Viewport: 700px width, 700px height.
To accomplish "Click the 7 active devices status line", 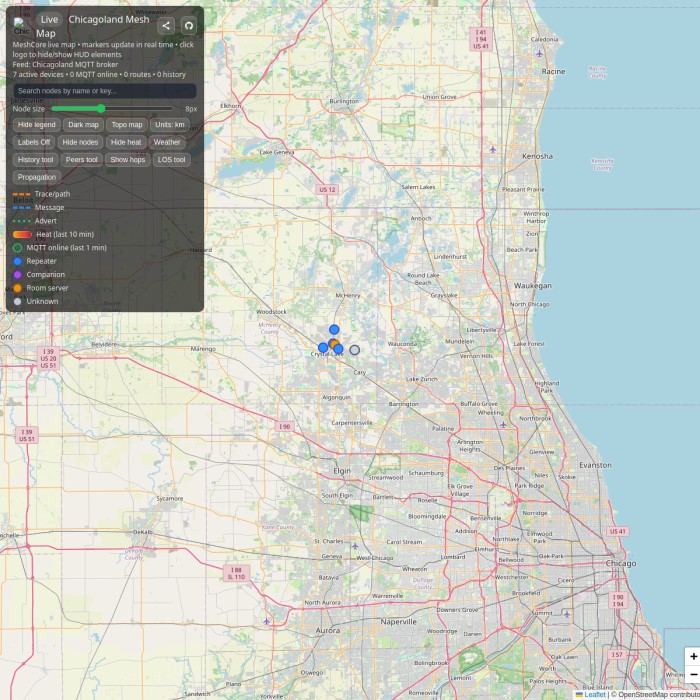I will click(99, 75).
